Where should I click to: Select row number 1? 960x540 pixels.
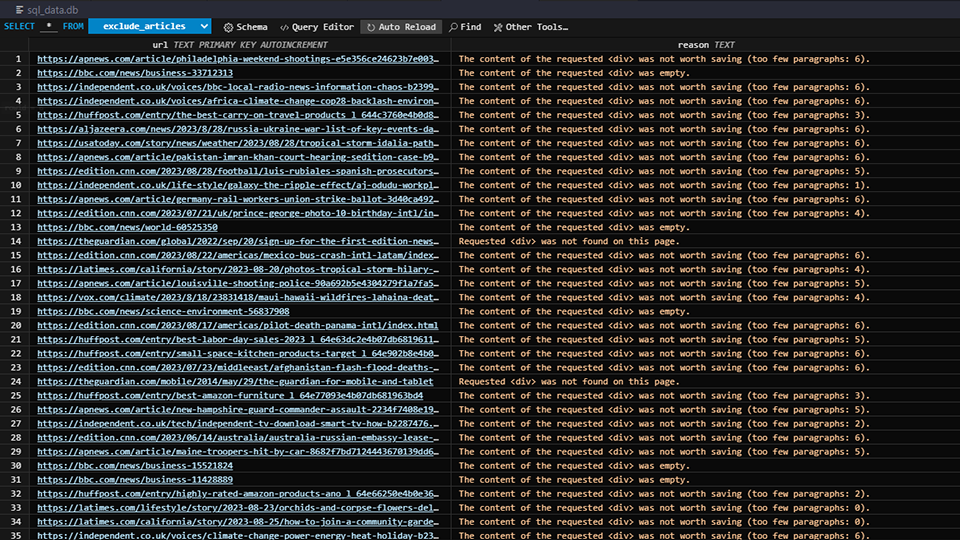pyautogui.click(x=18, y=59)
